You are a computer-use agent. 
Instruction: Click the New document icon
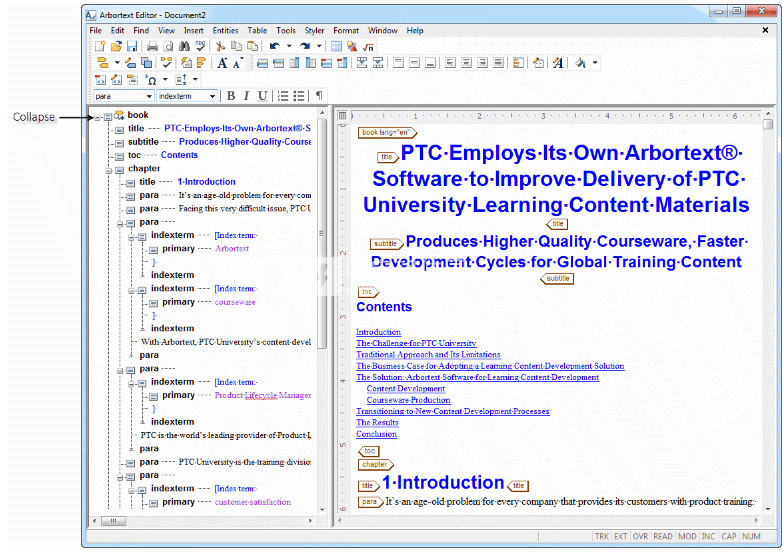[x=100, y=46]
